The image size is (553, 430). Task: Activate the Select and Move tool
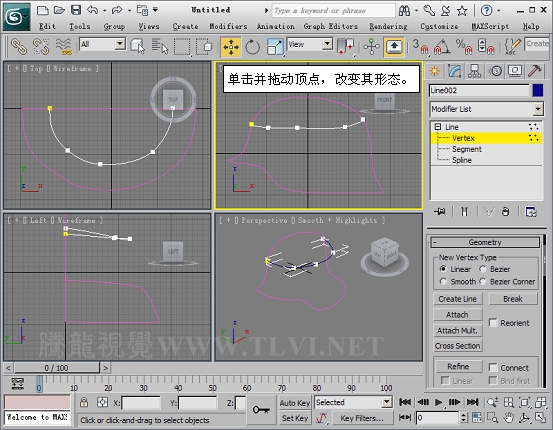(231, 47)
